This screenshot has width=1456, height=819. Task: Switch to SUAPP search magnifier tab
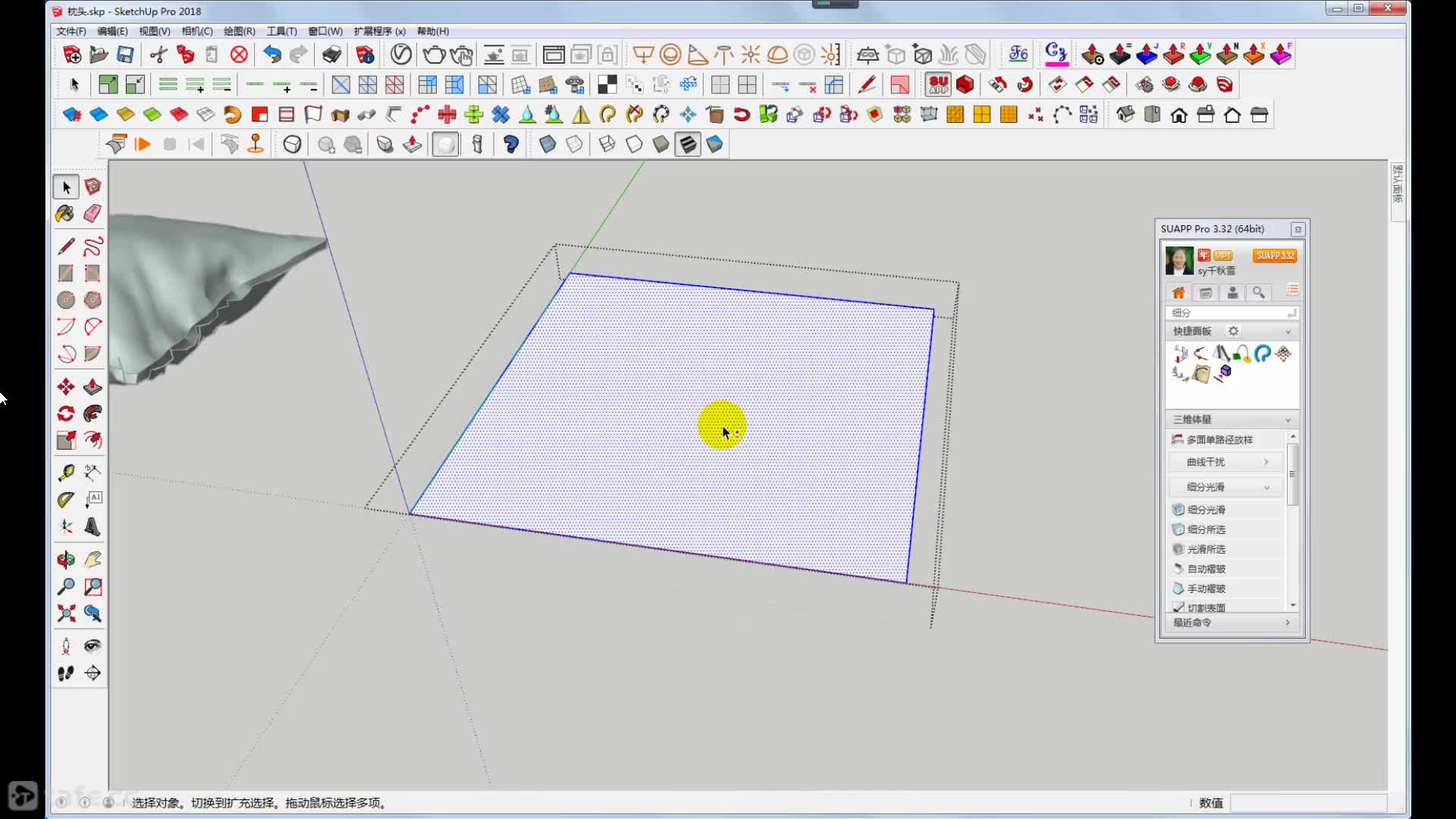[x=1259, y=293]
